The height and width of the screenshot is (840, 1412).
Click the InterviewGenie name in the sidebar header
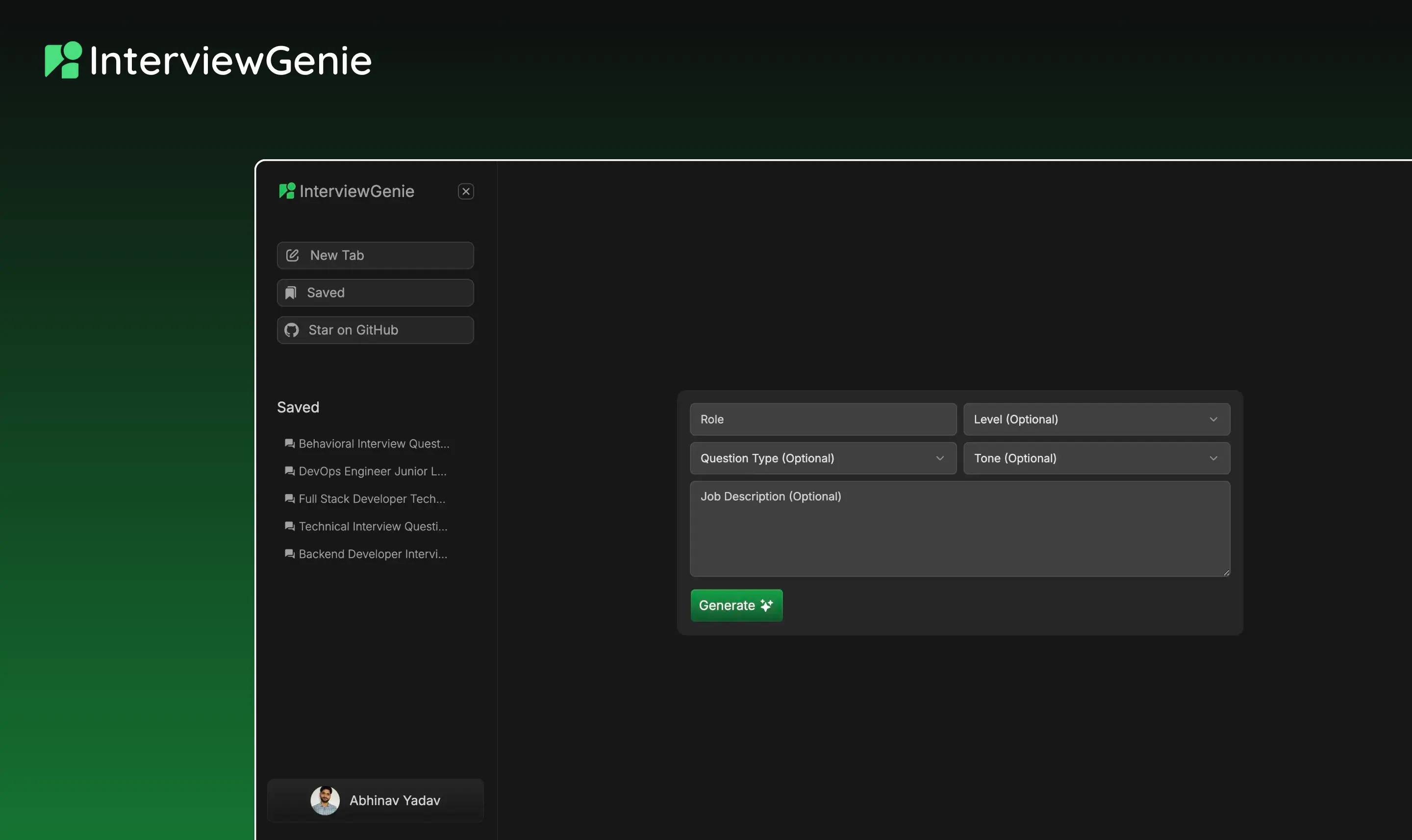(357, 191)
